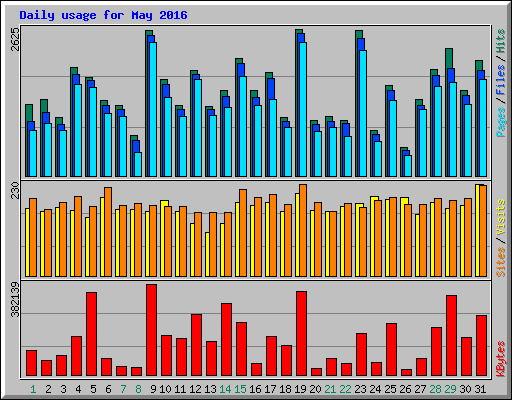Select day label 4 on the x-axis
Image resolution: width=512 pixels, height=400 pixels.
coord(78,389)
